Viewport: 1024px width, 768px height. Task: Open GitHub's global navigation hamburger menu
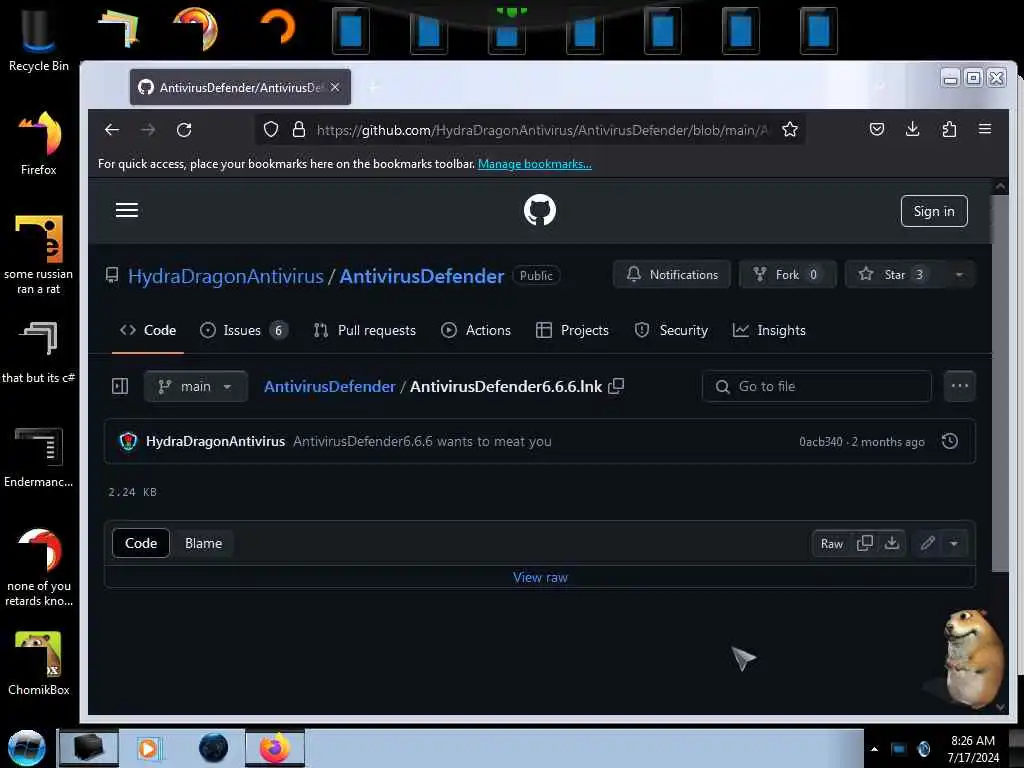[x=127, y=210]
